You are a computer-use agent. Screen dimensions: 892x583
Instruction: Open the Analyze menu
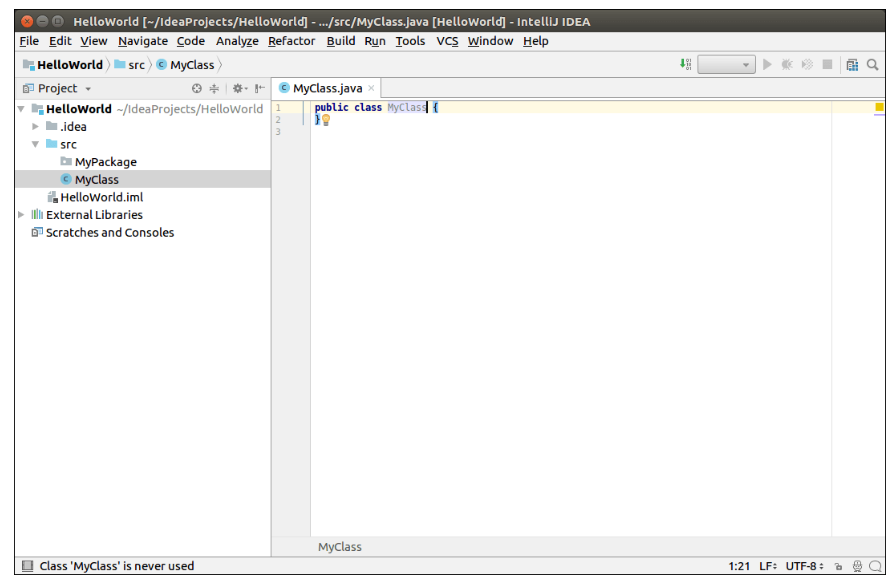[237, 41]
